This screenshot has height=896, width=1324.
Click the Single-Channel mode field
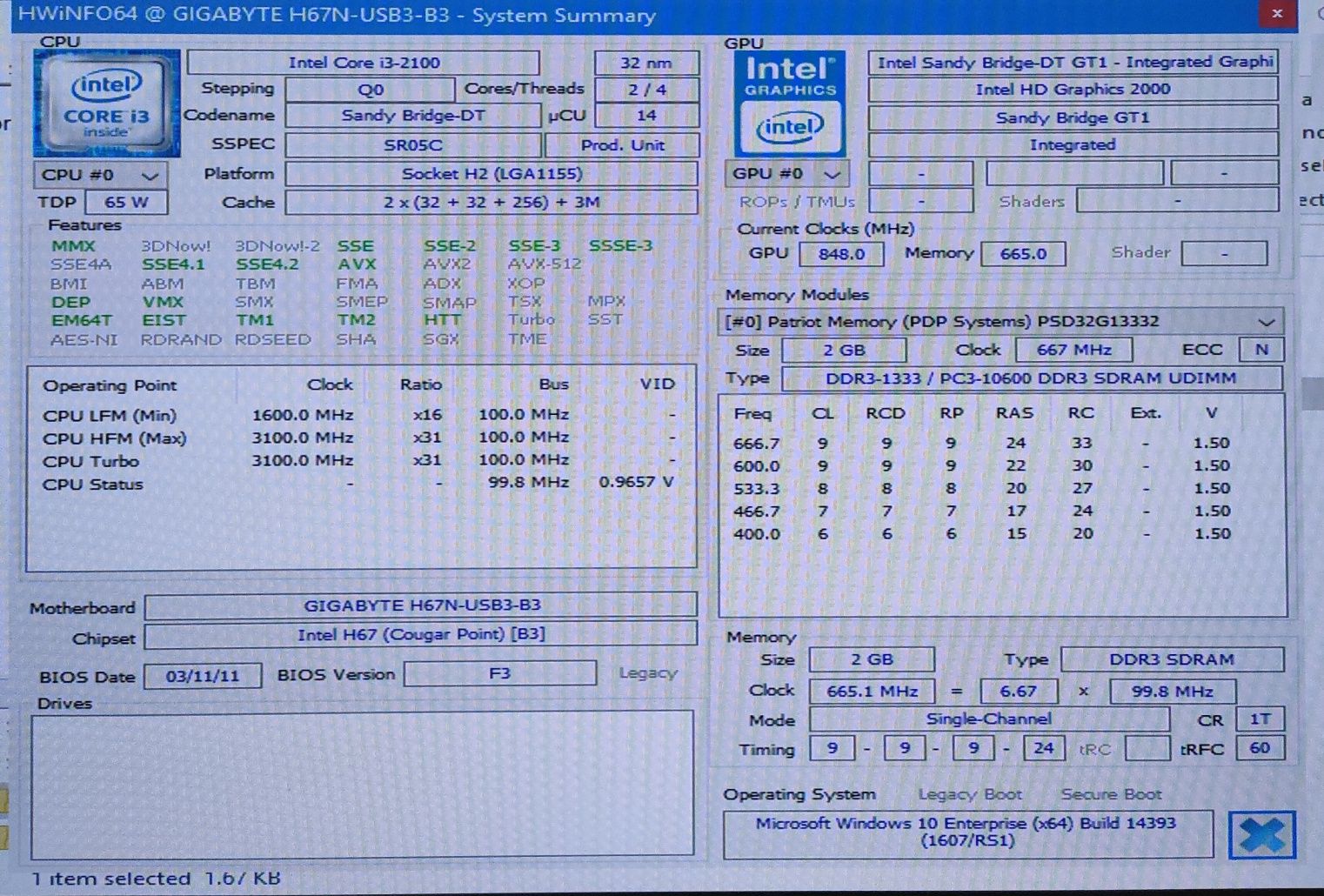click(x=989, y=719)
